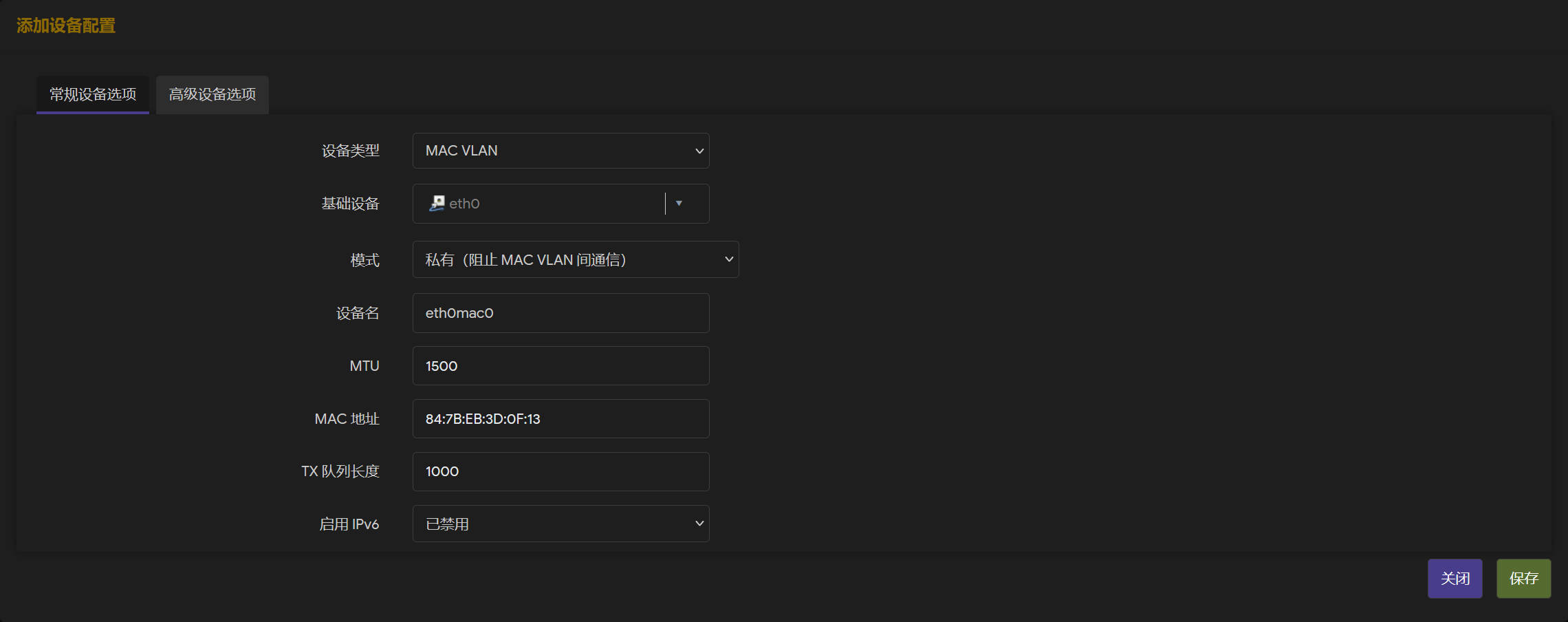The image size is (1568, 622).
Task: Open the 设备类型 dropdown showing MAC VLAN
Action: point(560,151)
